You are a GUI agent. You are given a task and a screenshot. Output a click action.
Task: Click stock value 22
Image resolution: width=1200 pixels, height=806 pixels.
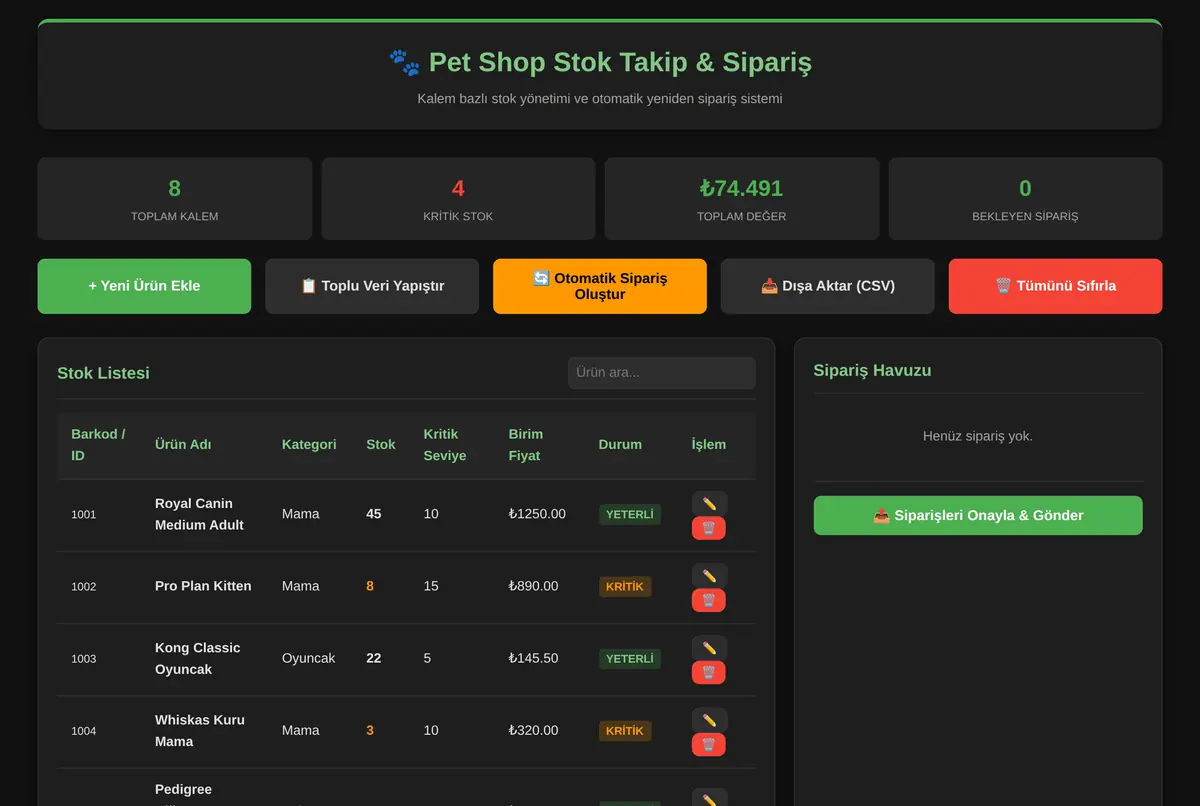coord(374,658)
